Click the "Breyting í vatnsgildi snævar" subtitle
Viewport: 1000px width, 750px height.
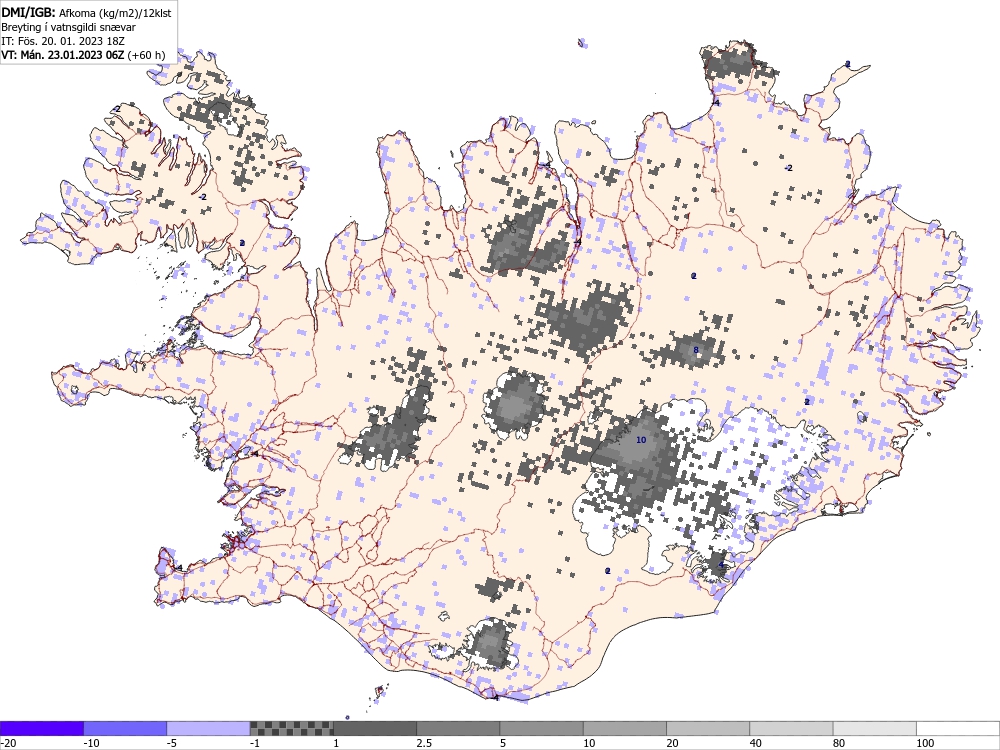coord(68,27)
